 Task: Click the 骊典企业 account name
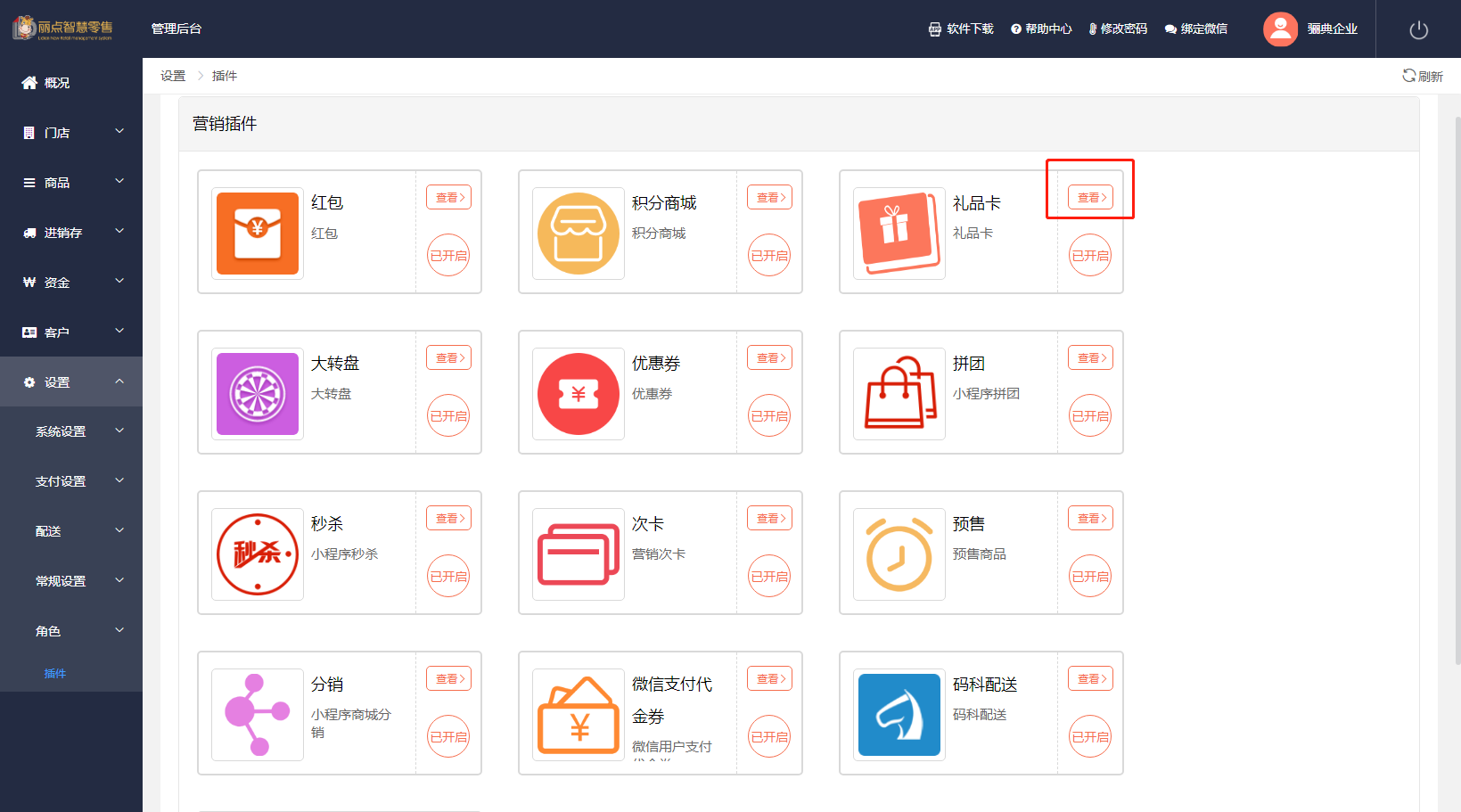(1332, 29)
